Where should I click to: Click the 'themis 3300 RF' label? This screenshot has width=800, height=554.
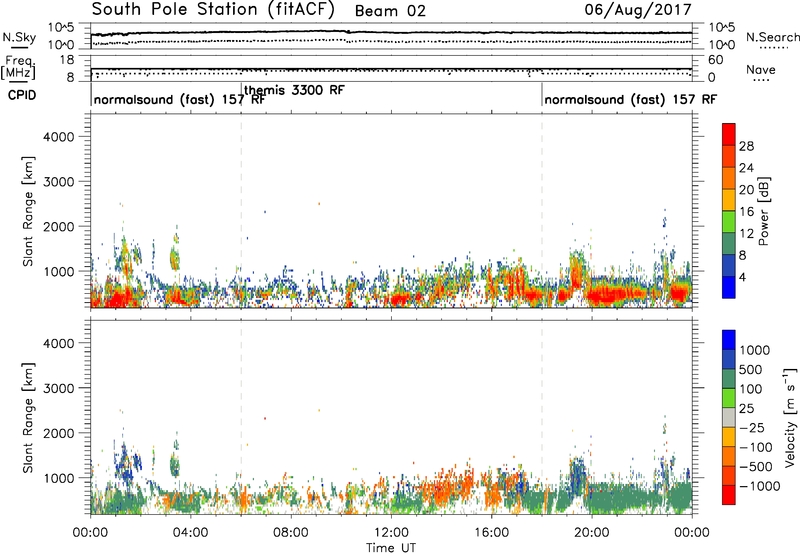pos(294,90)
